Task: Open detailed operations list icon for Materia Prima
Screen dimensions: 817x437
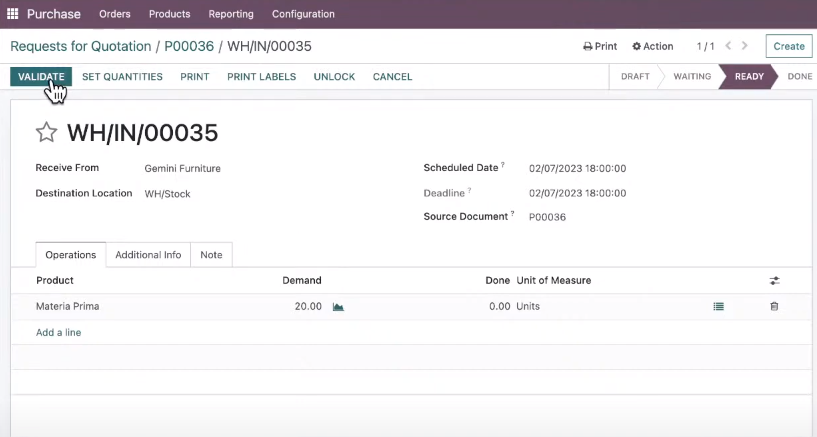Action: (719, 307)
